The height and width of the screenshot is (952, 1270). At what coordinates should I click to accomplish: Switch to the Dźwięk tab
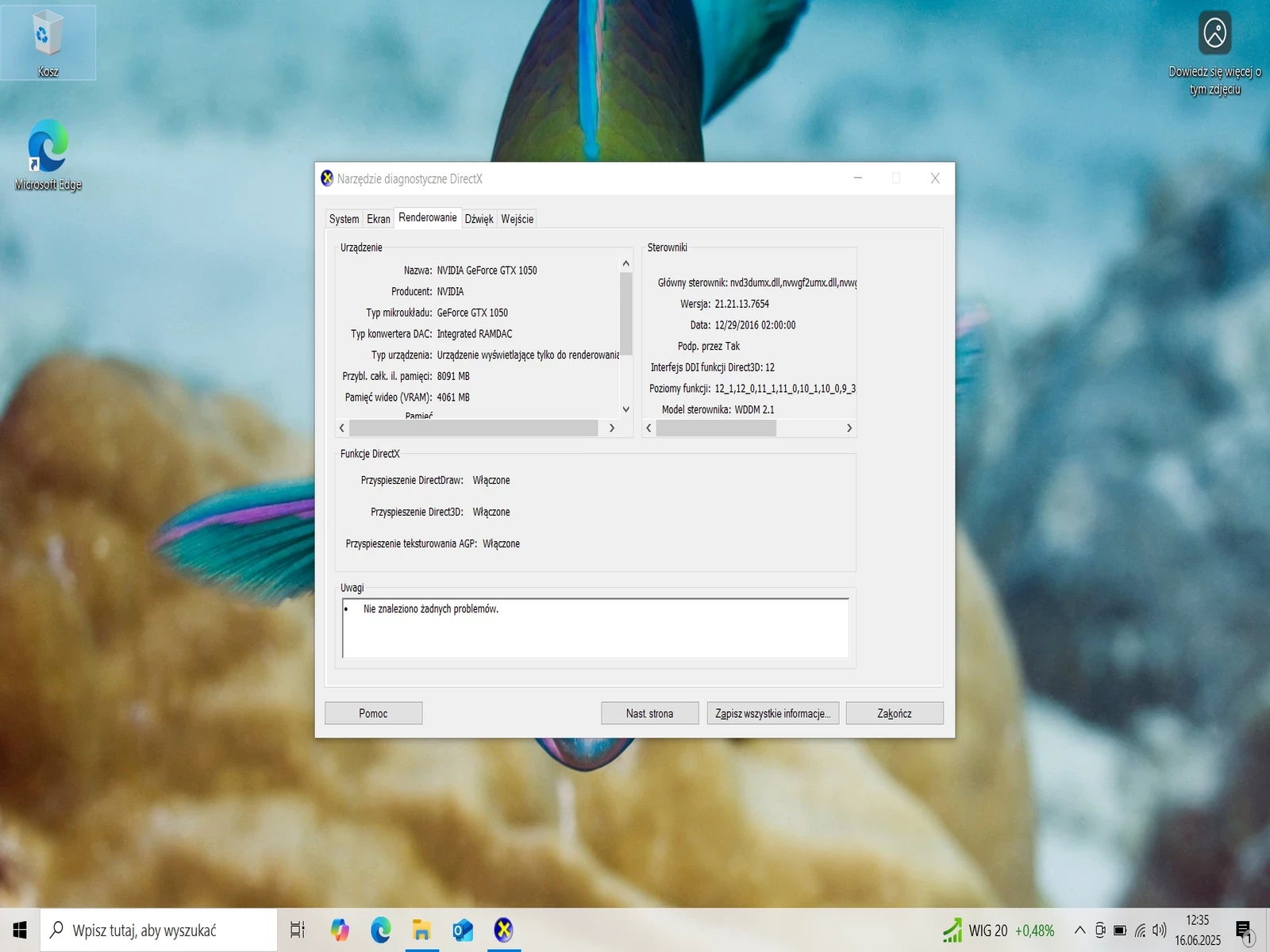pyautogui.click(x=479, y=218)
